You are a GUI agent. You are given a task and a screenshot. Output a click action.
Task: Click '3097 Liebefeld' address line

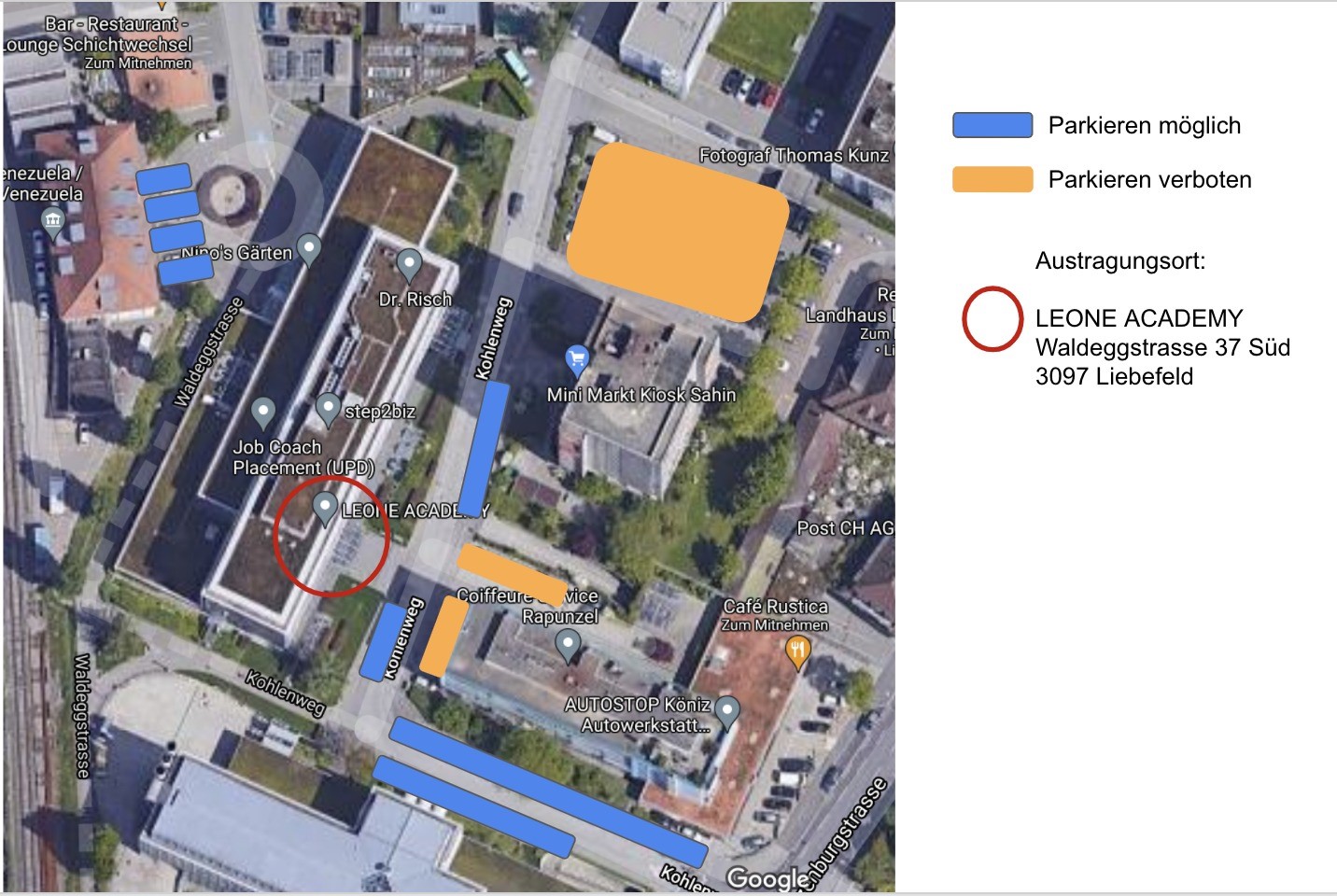coord(1114,376)
